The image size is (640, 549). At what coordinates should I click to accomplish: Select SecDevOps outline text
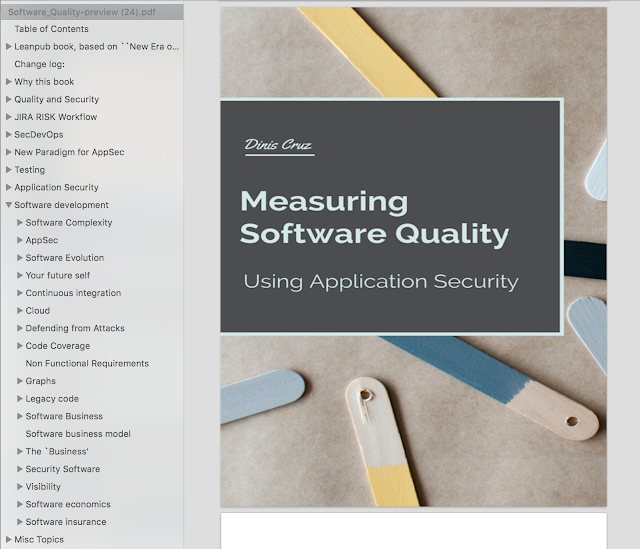[39, 134]
